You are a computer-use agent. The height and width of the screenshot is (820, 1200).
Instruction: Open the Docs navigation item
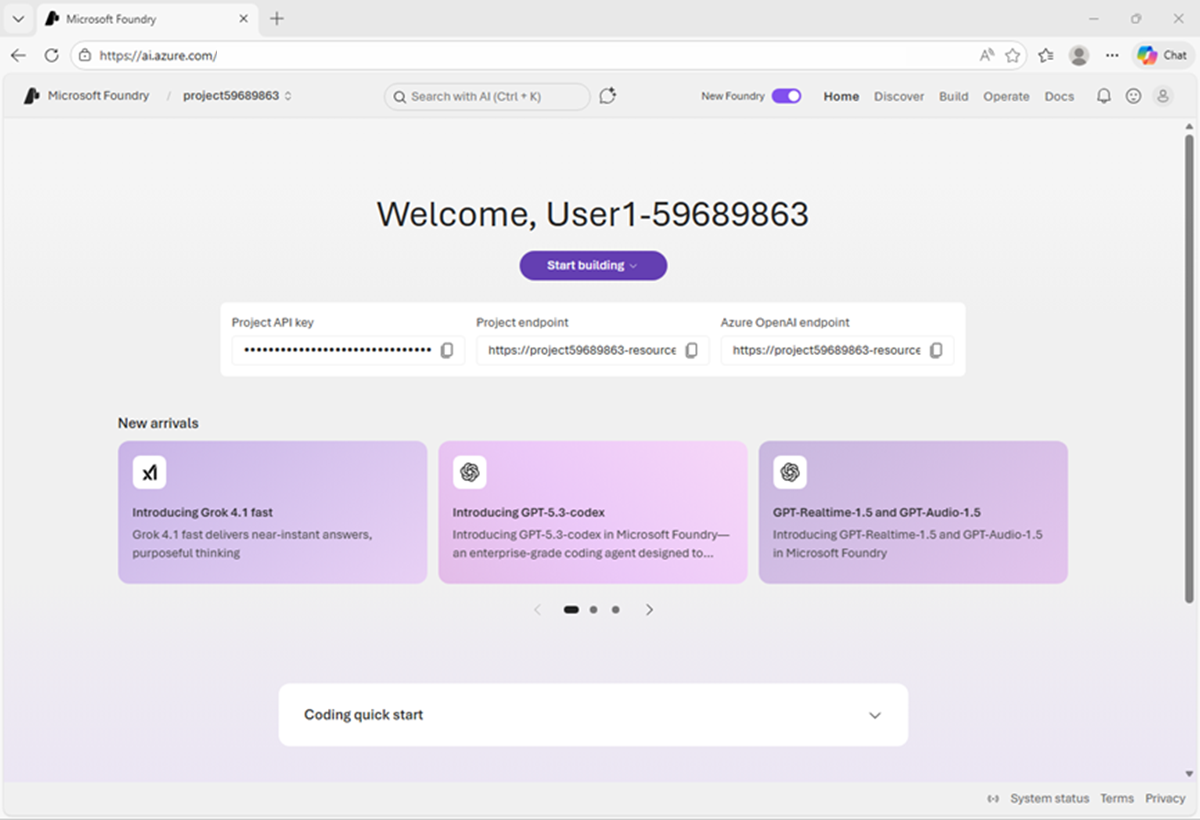1059,96
